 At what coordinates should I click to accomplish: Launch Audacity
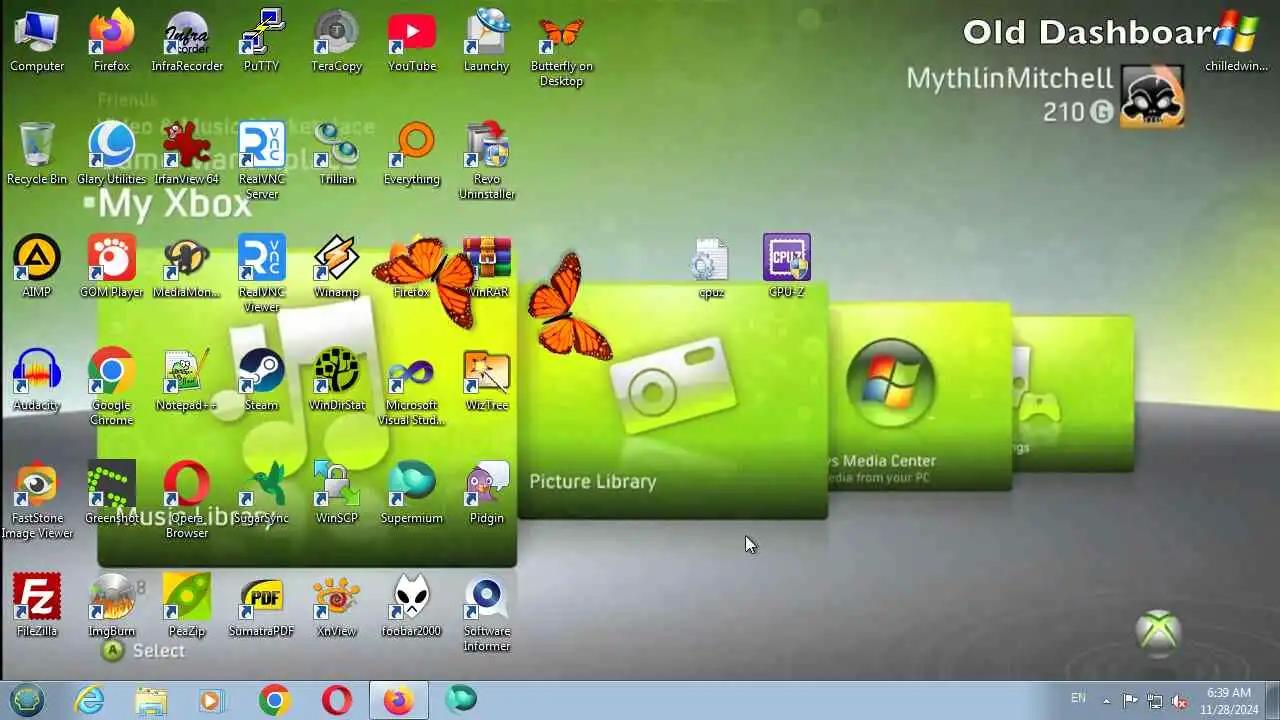pyautogui.click(x=37, y=380)
